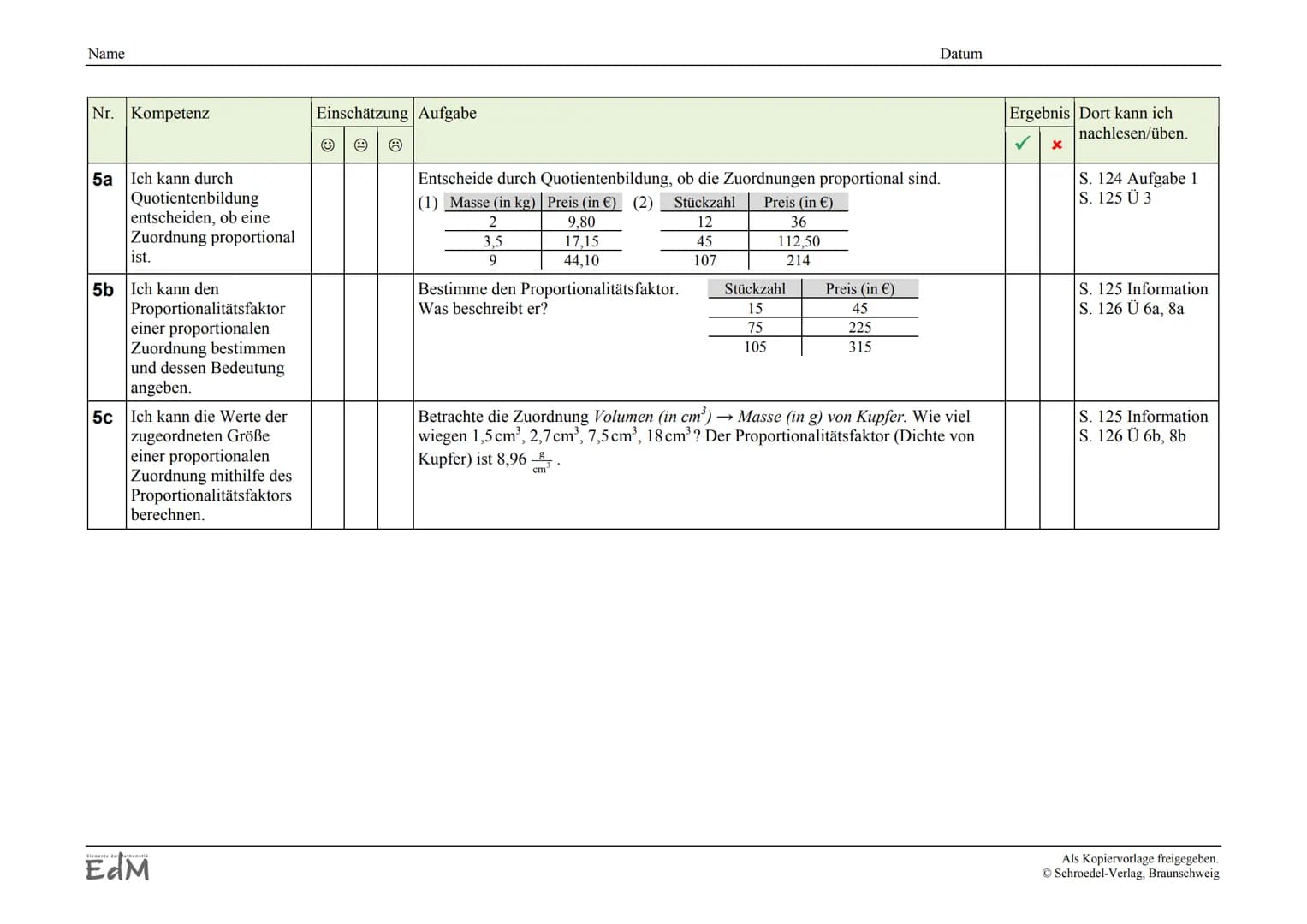Click the 'Entscheide durch Quotientenbildung' task sentence
1307x924 pixels.
tap(679, 179)
